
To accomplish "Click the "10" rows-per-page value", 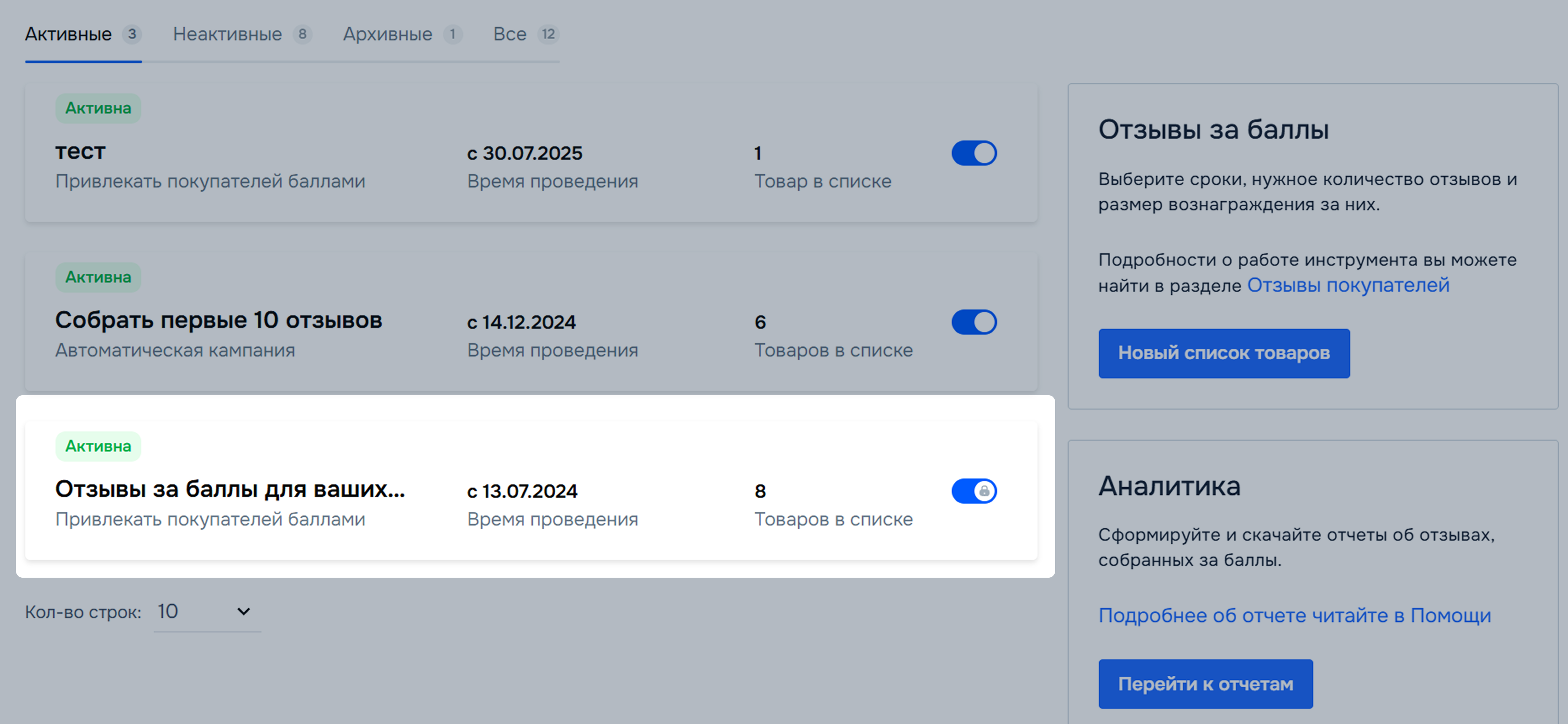I will pos(168,611).
